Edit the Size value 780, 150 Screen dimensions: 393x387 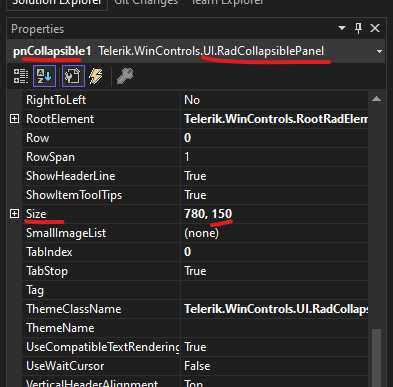click(274, 214)
